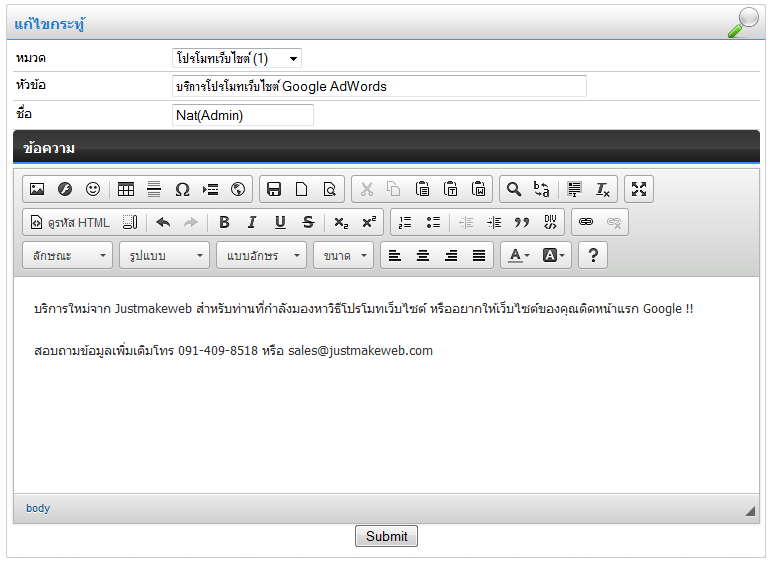Viewport: 773px width, 566px height.
Task: Switch to ดูรหัส HTML source view
Action: [70, 222]
